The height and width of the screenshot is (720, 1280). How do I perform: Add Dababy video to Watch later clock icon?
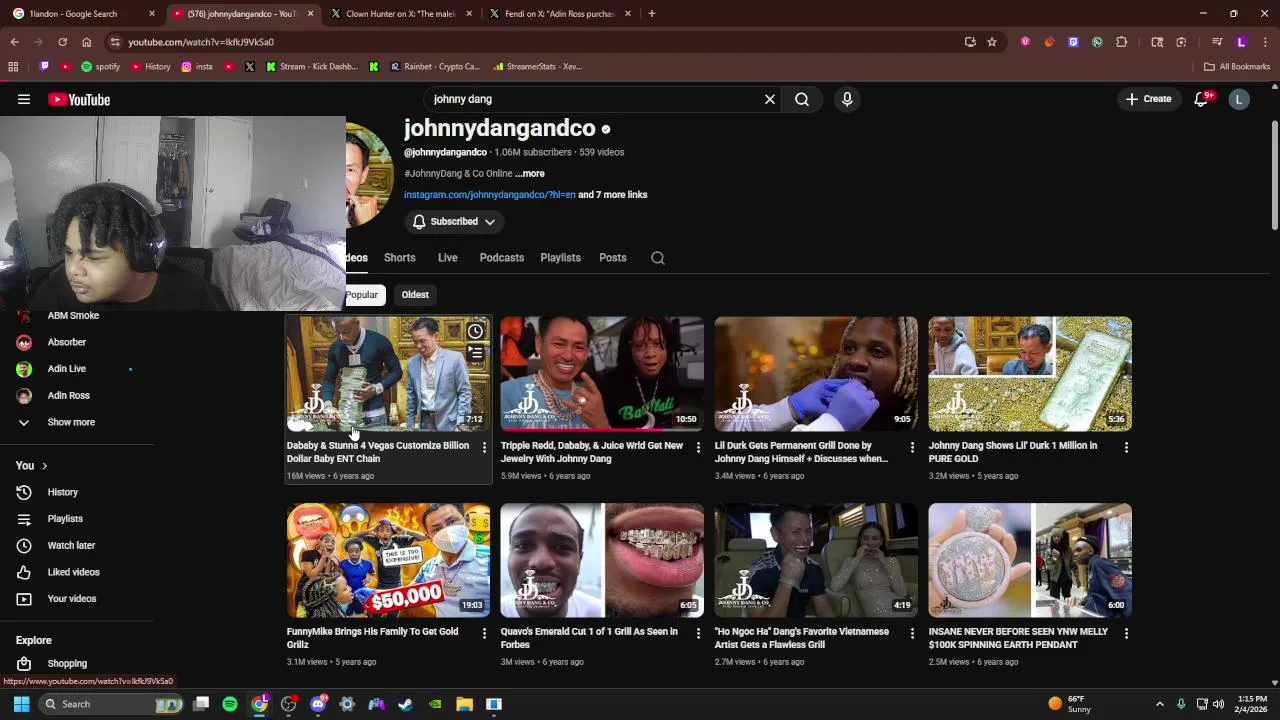click(476, 331)
